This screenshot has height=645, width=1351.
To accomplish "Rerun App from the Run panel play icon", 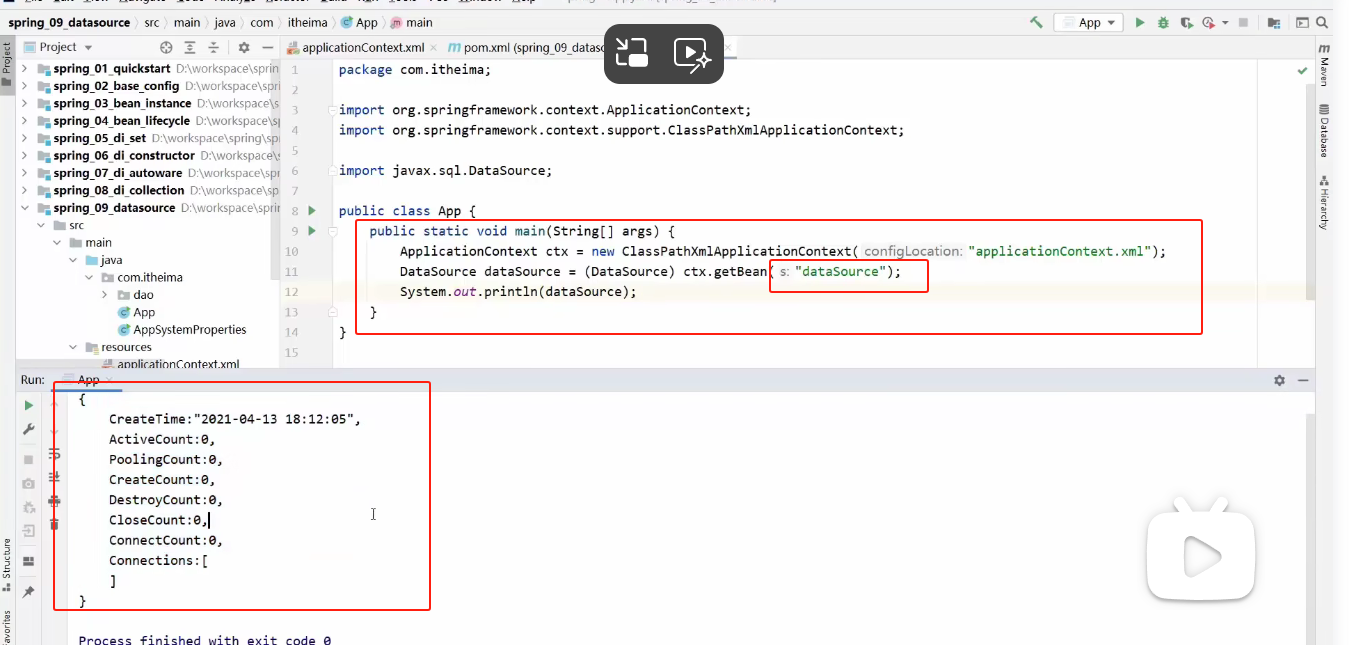I will point(28,405).
